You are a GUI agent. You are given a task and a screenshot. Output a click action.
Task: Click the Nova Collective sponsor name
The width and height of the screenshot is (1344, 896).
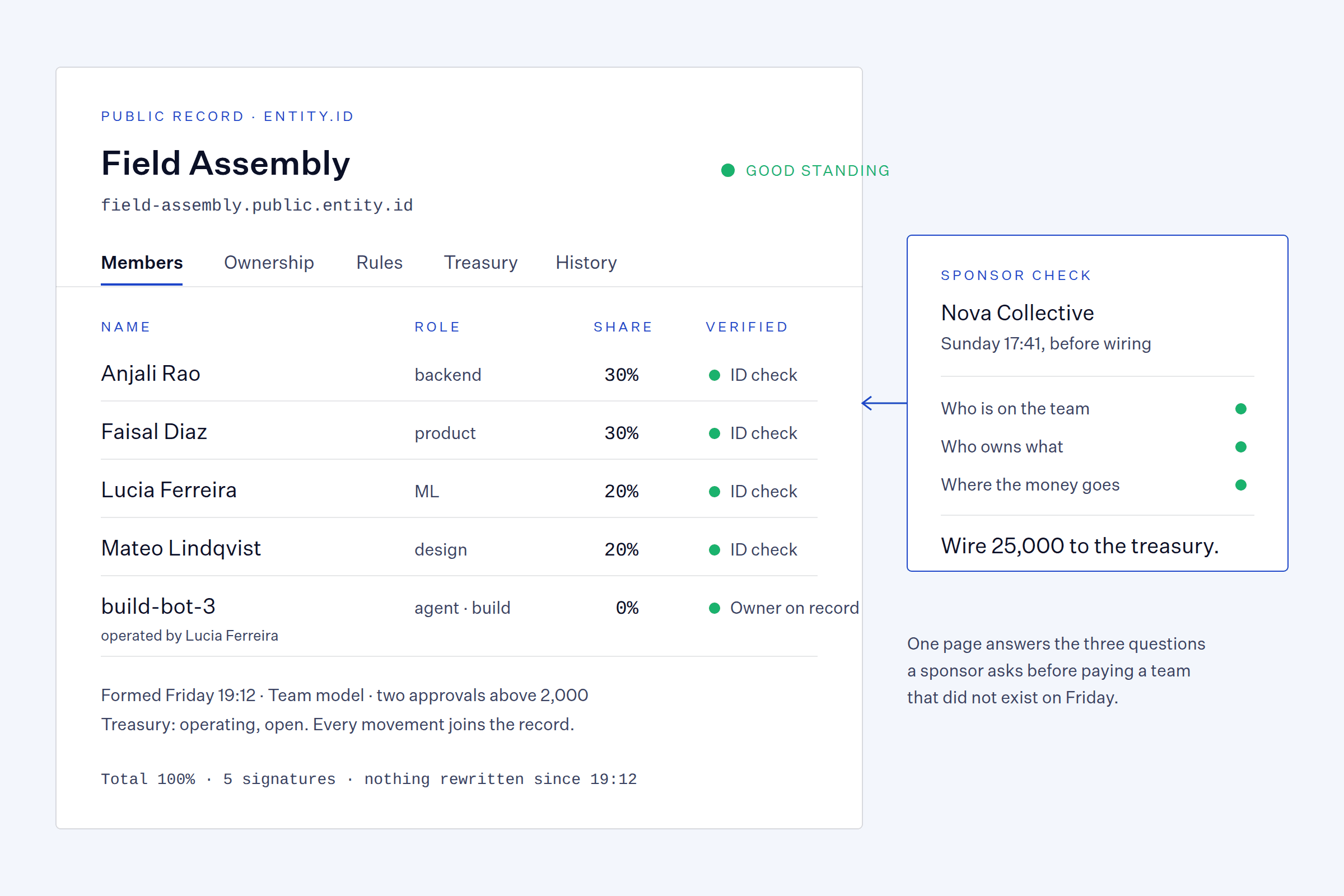1018,313
